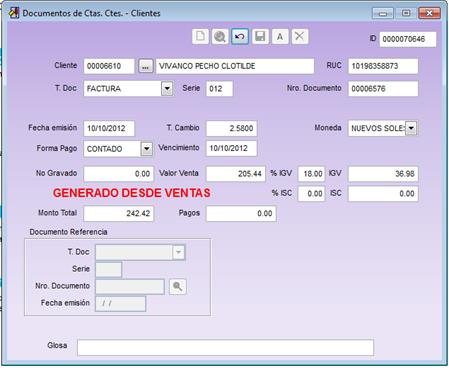Focus the % ISC field
449x368 pixels.
311,194
